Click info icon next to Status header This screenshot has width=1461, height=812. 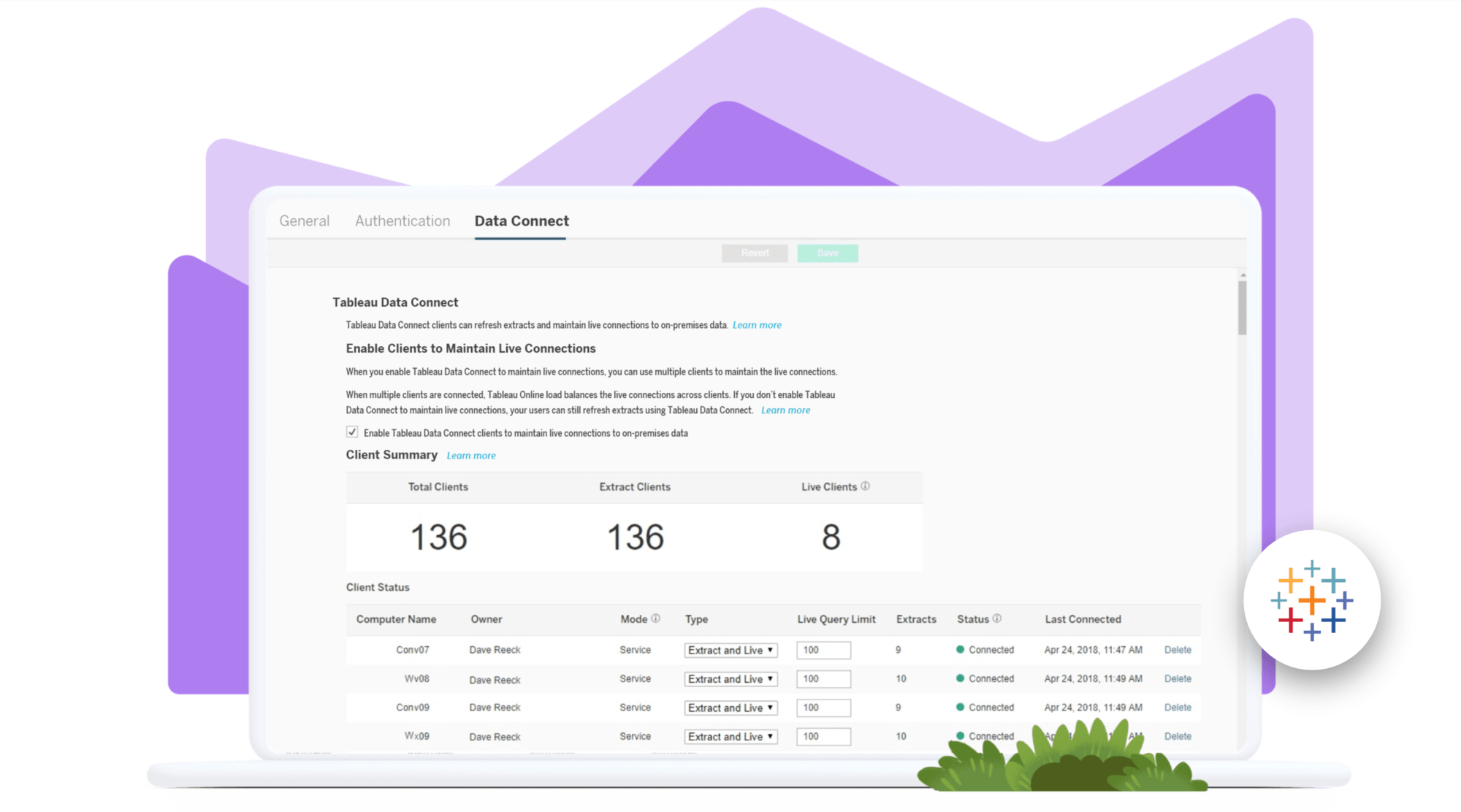[996, 618]
